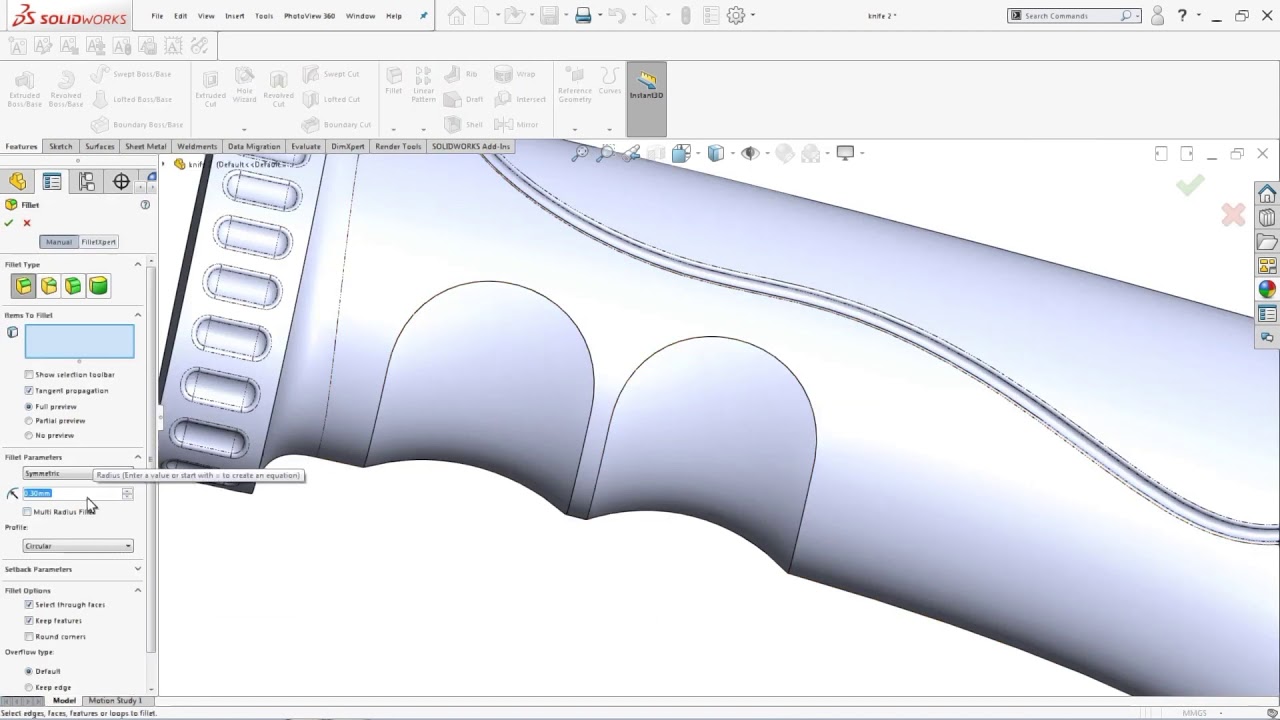Select the Keep edge overflow type
The width and height of the screenshot is (1280, 720).
tap(29, 687)
